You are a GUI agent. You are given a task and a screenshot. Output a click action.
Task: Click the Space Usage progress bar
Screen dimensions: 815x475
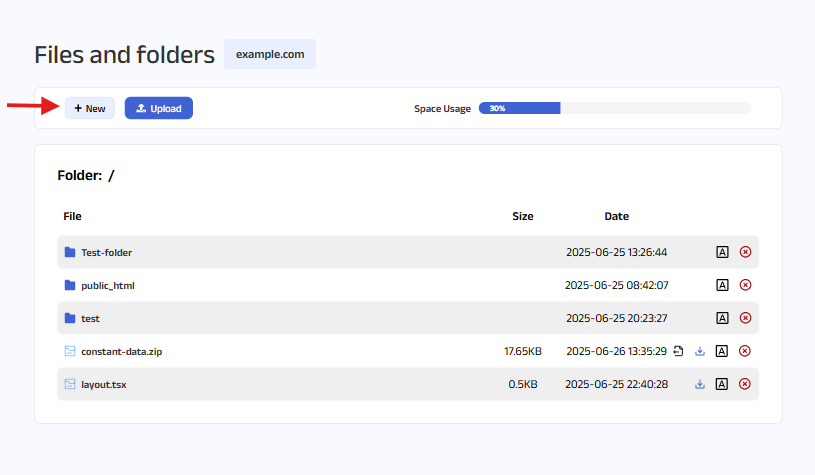coord(614,108)
